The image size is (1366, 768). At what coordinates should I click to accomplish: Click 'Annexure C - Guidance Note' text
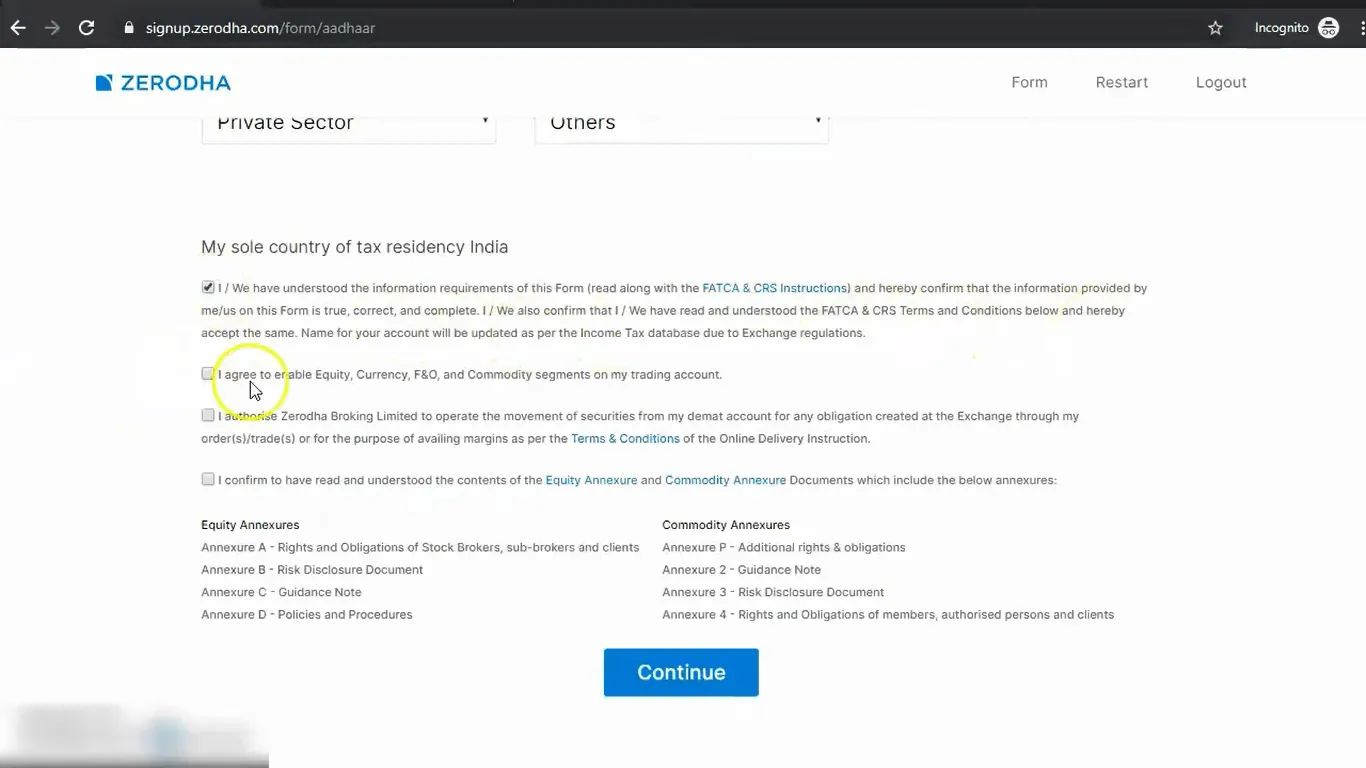281,592
